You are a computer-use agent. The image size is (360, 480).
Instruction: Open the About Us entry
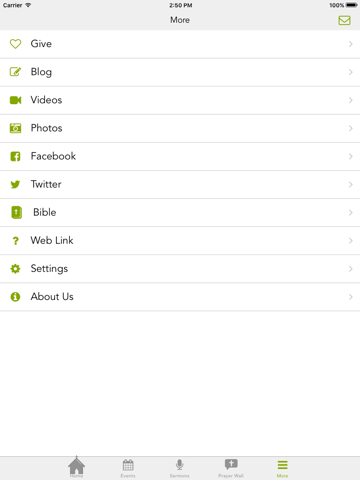(x=180, y=297)
